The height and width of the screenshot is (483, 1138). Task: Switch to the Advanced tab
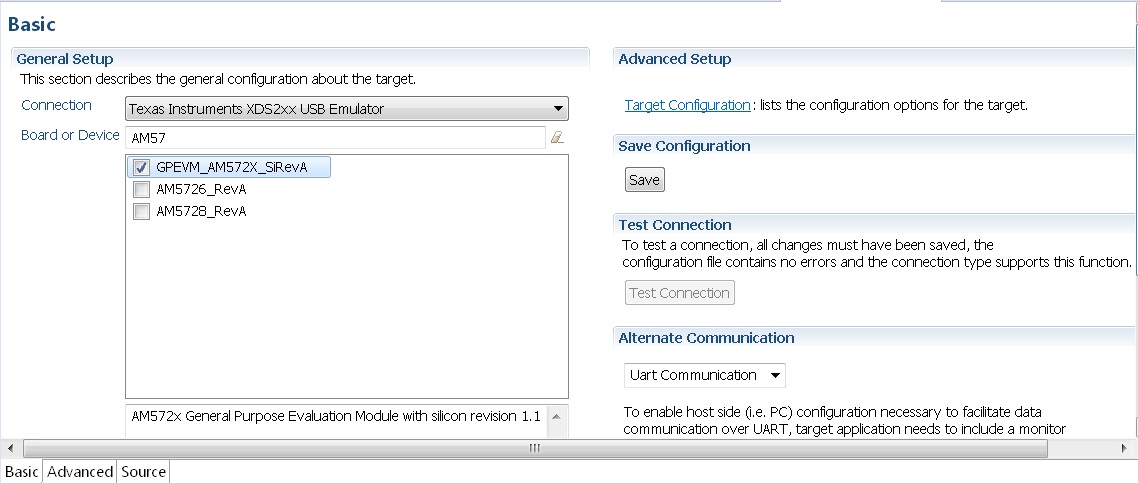[x=80, y=472]
